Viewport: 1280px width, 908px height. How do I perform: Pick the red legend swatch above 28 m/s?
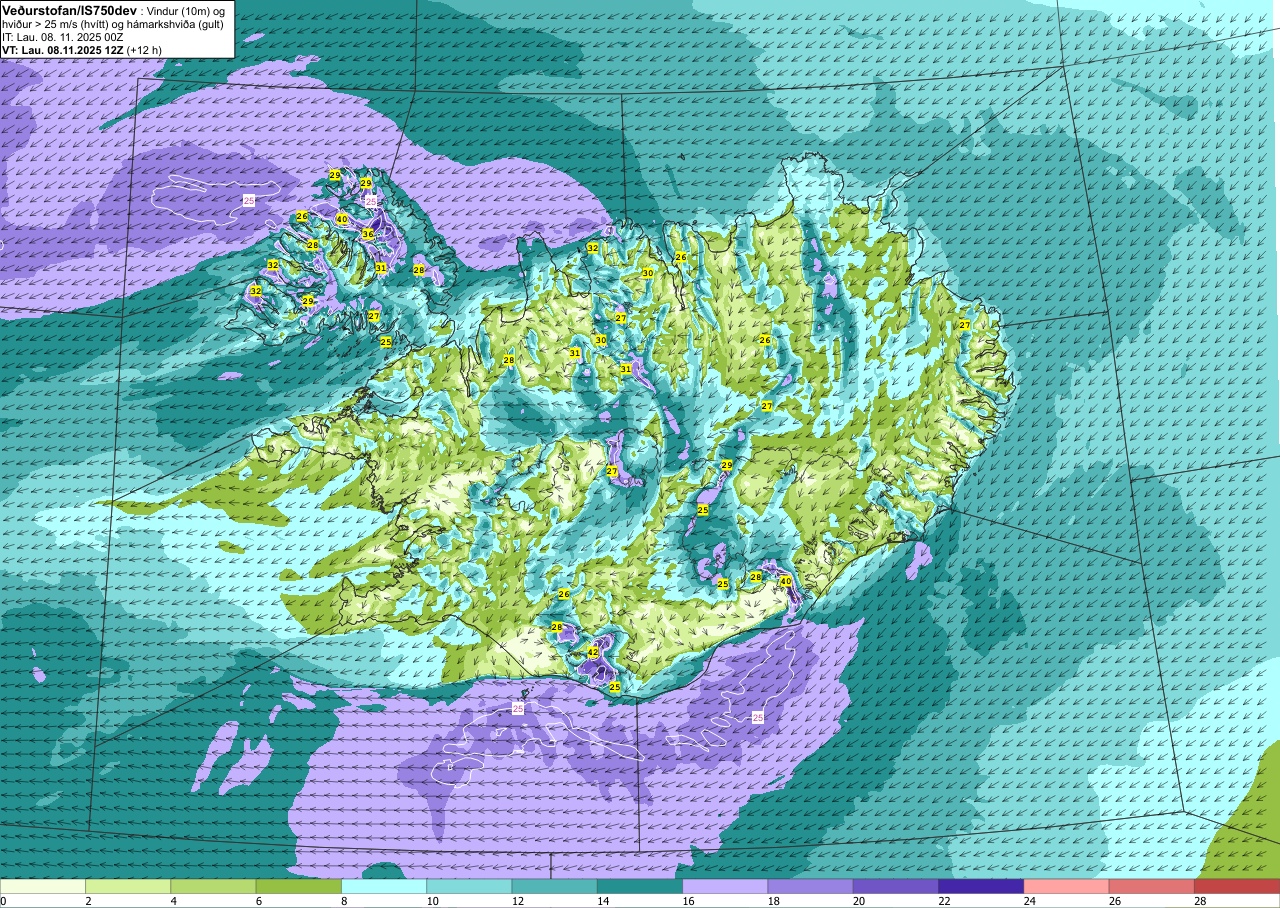pos(1237,886)
